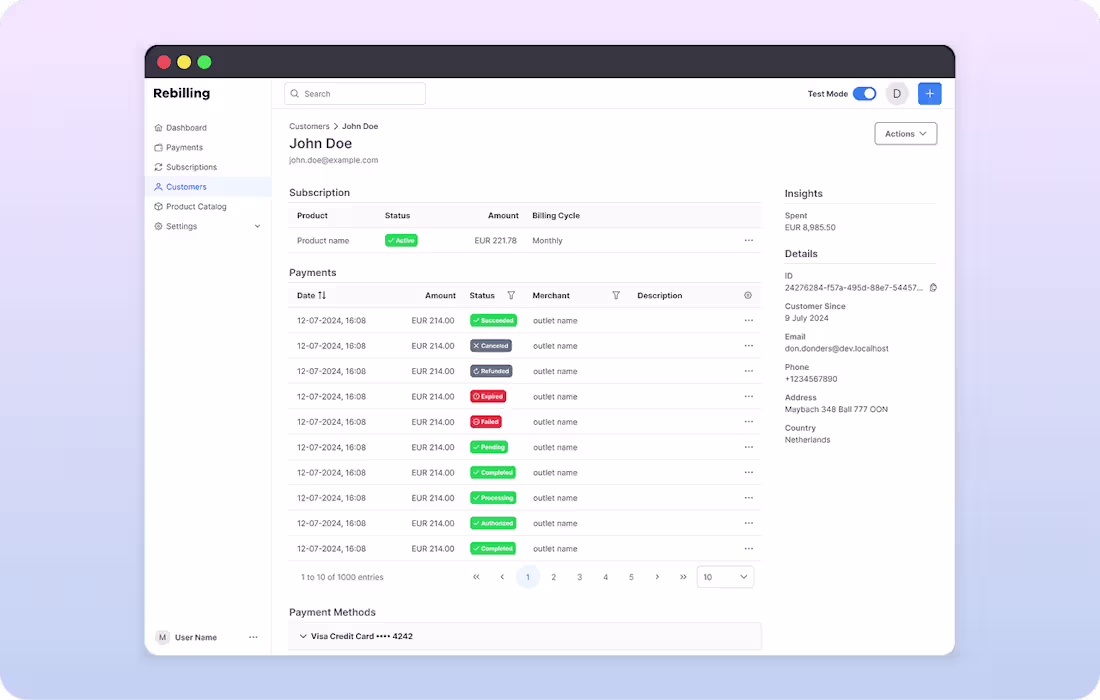The height and width of the screenshot is (700, 1100).
Task: Open the Dashboard sidebar item
Action: pyautogui.click(x=180, y=128)
